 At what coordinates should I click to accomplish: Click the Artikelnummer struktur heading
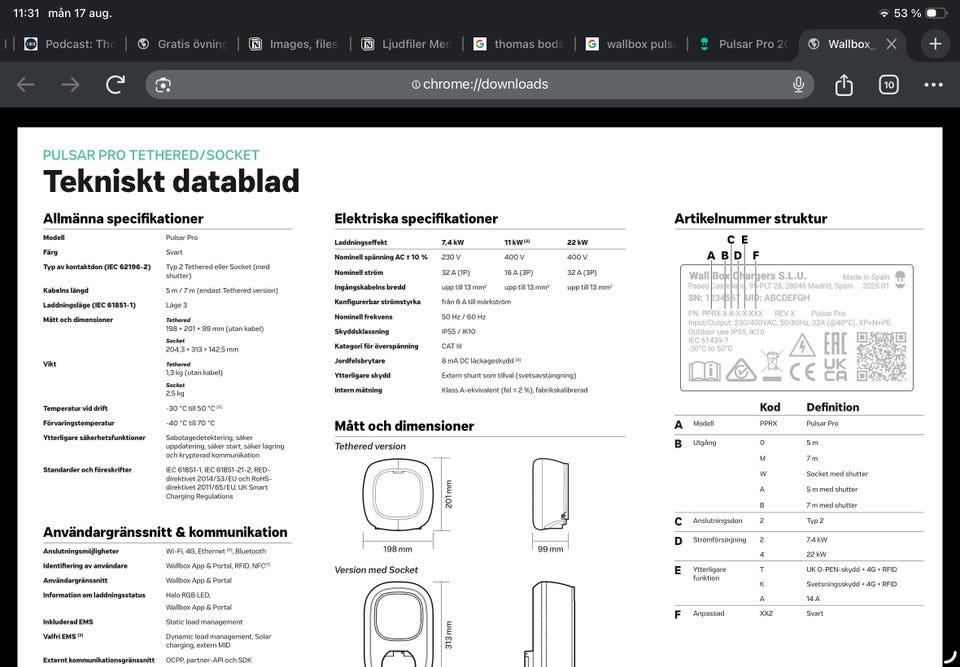click(x=751, y=219)
